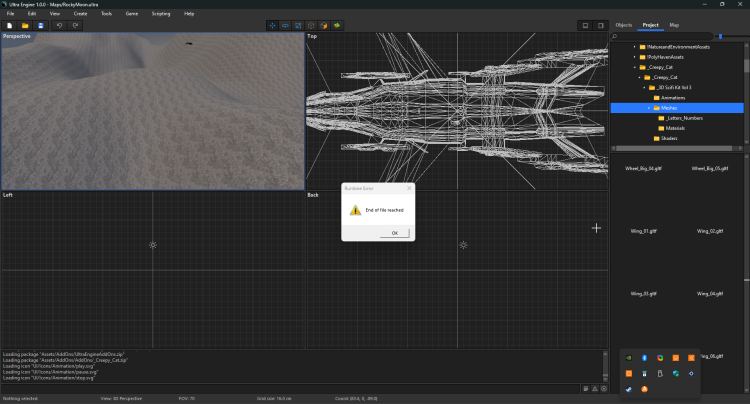Click the green terrain tool icon
The width and height of the screenshot is (750, 404).
[x=336, y=25]
